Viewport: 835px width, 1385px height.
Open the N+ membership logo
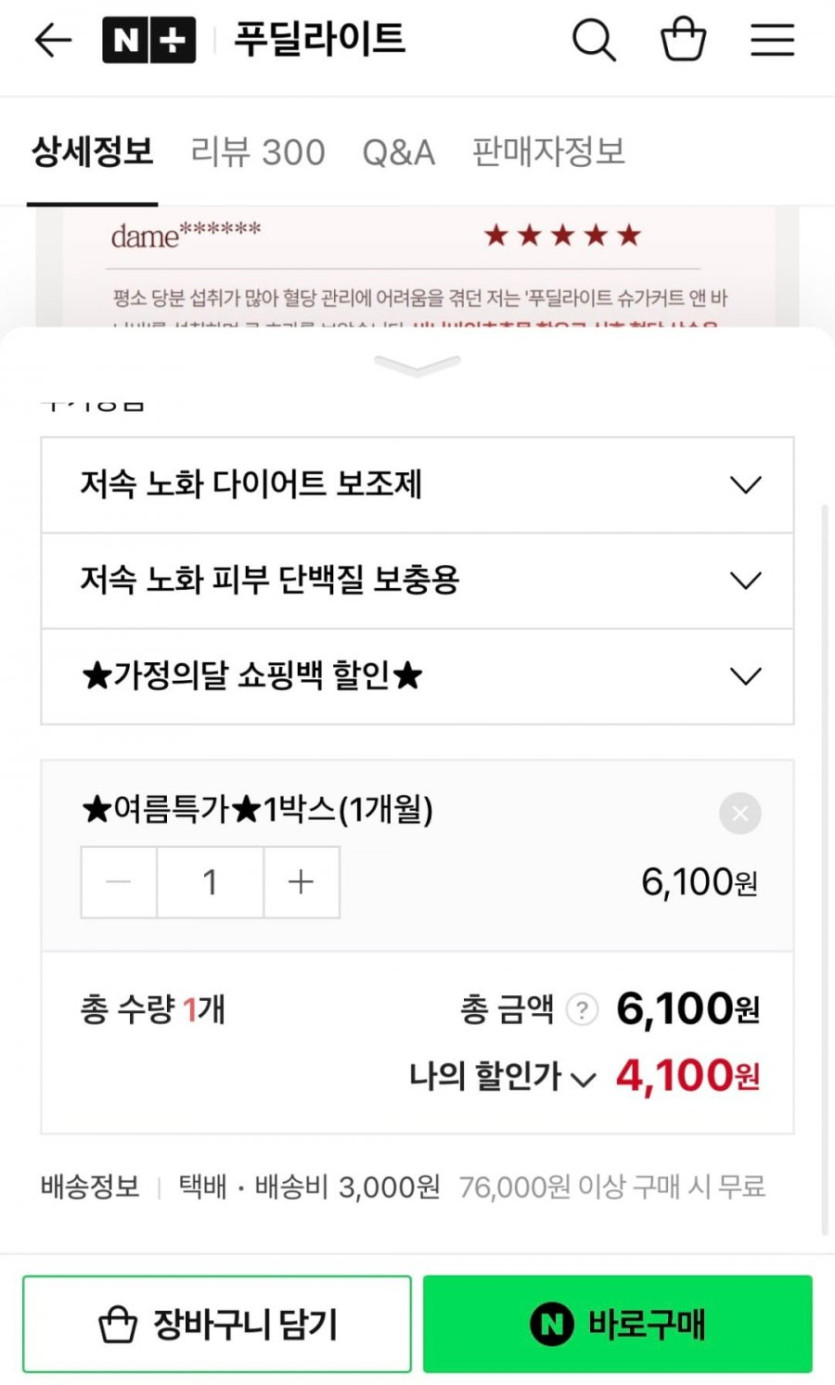[x=149, y=40]
